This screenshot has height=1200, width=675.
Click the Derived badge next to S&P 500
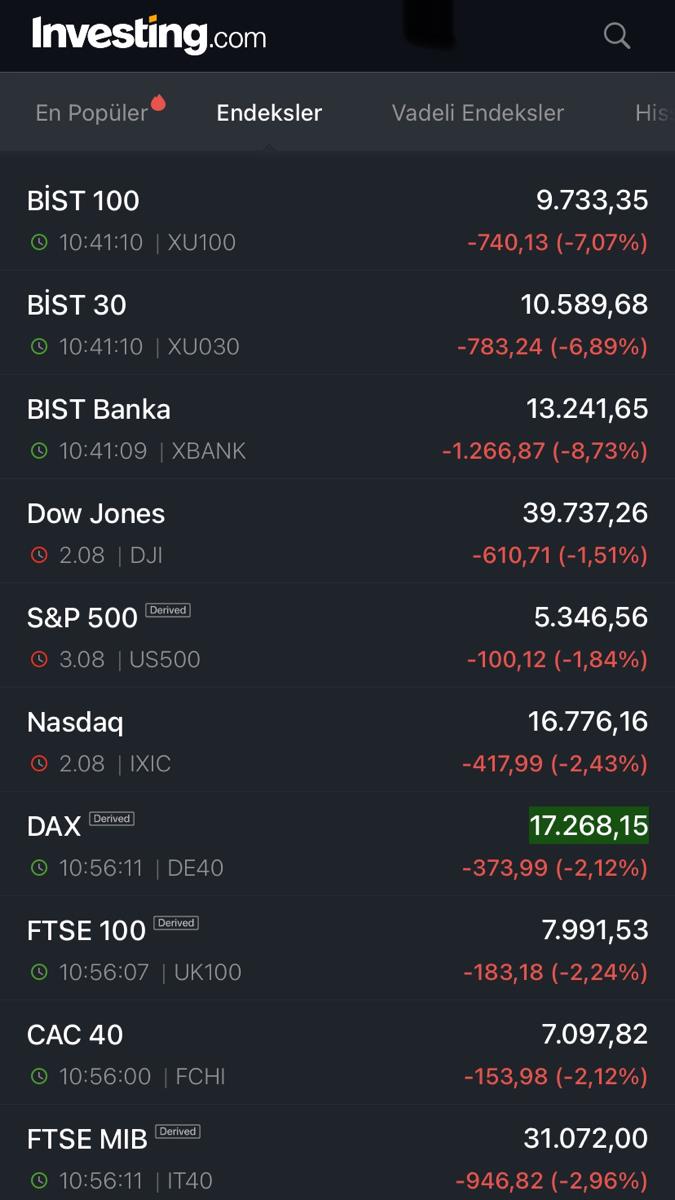pos(168,610)
